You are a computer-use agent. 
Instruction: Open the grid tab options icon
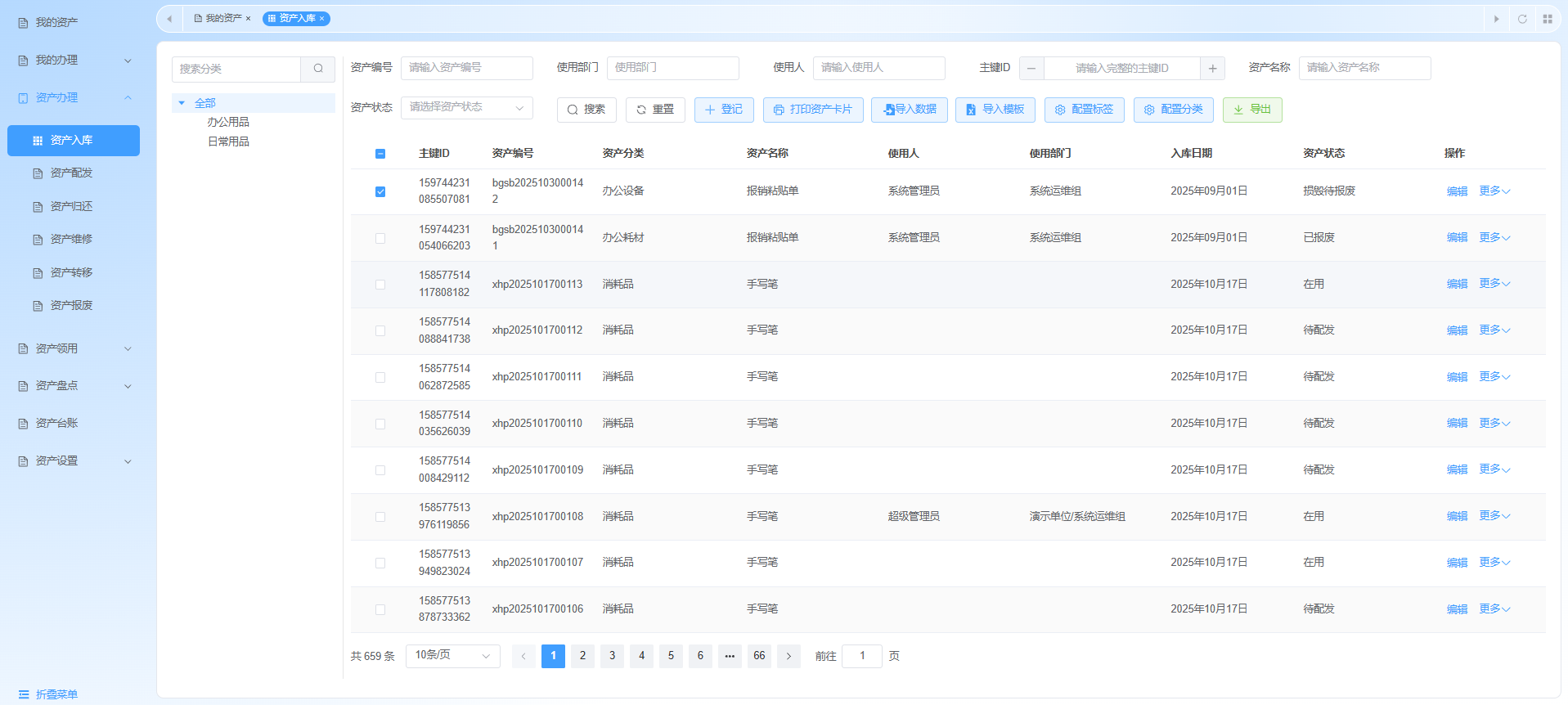pyautogui.click(x=1548, y=19)
